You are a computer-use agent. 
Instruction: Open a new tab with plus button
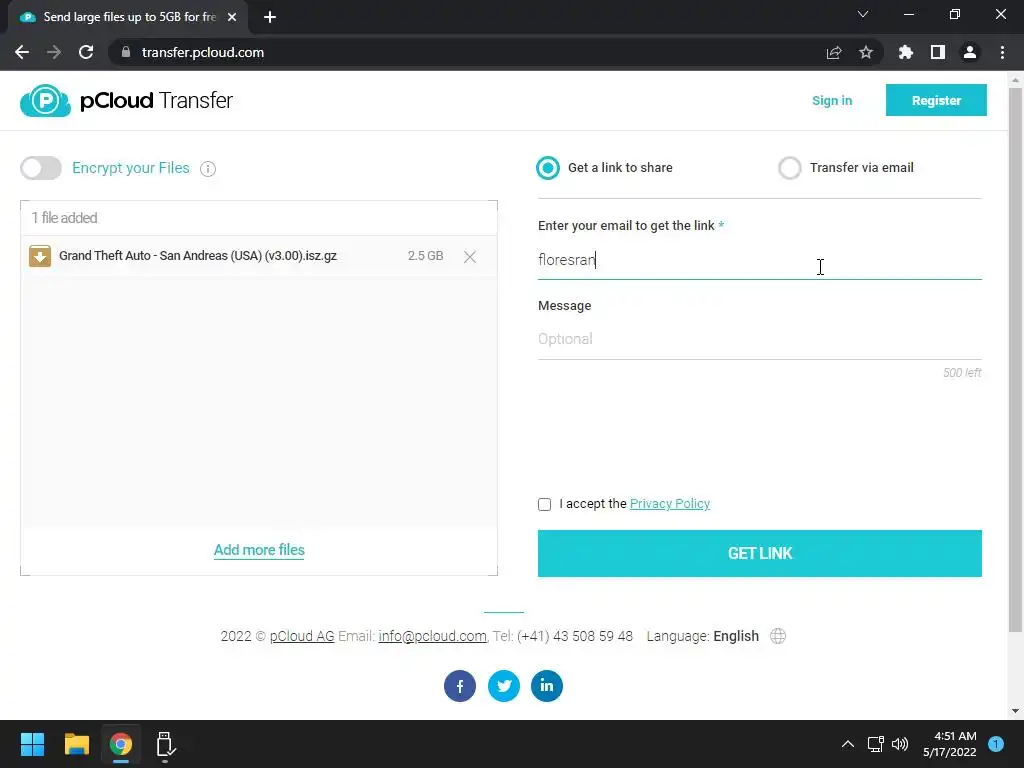point(270,17)
